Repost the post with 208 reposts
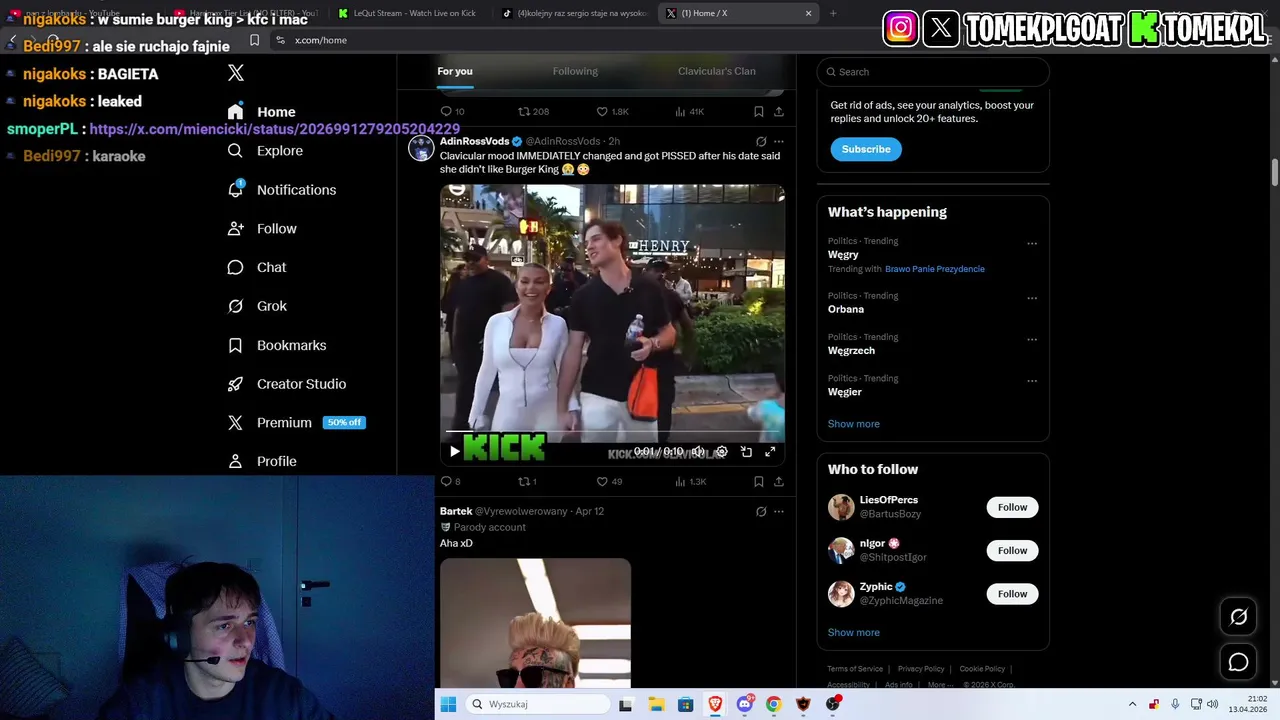The height and width of the screenshot is (720, 1280). [533, 112]
